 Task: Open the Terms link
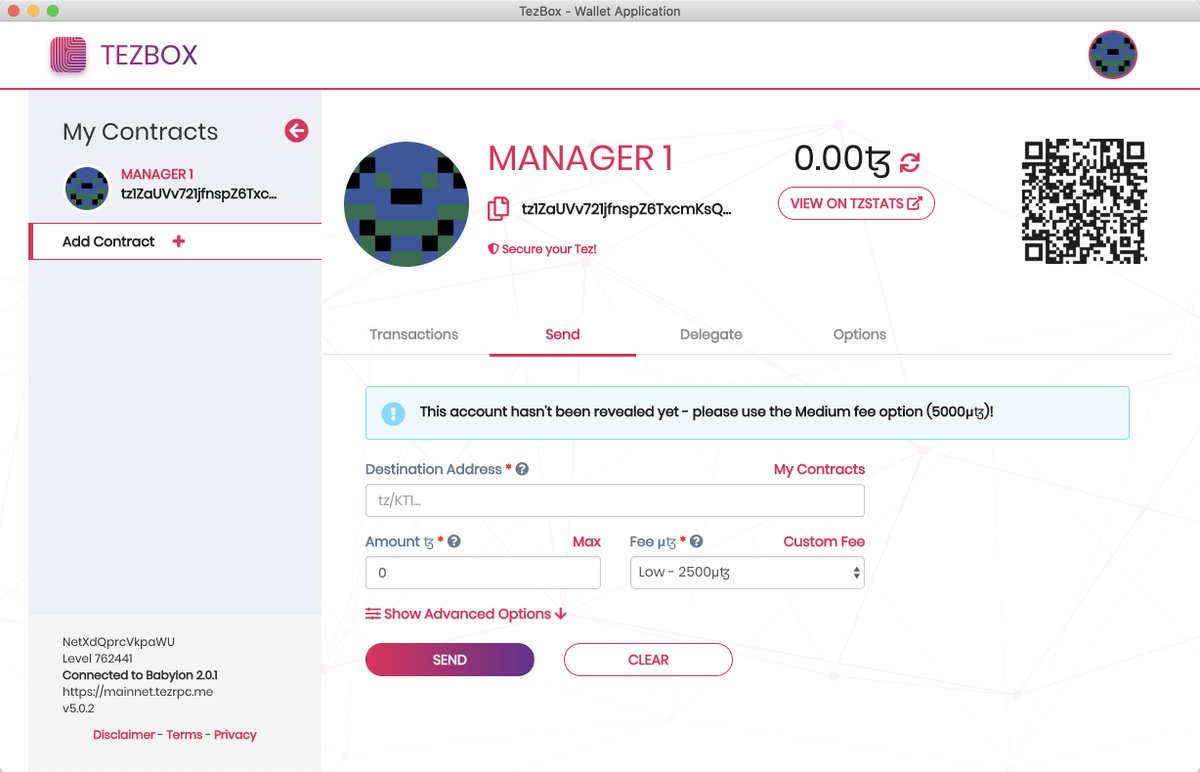[184, 734]
